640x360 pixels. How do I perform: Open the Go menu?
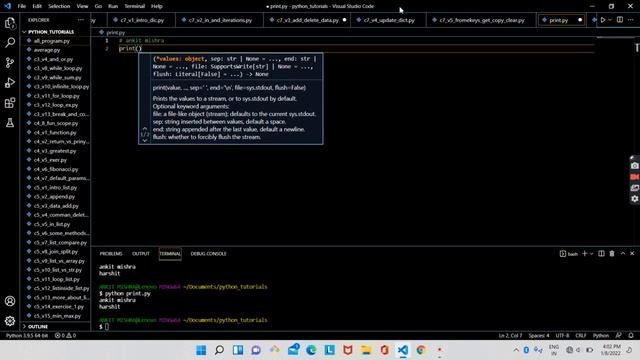point(98,6)
